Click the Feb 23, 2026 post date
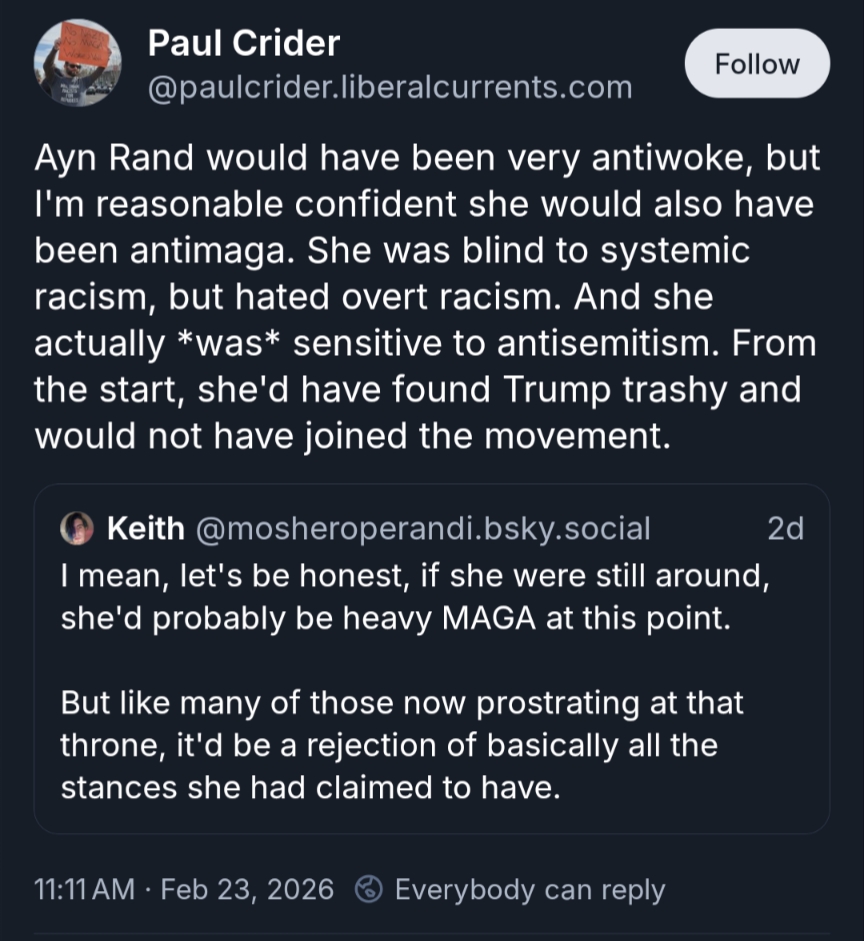This screenshot has width=864, height=941. click(247, 889)
